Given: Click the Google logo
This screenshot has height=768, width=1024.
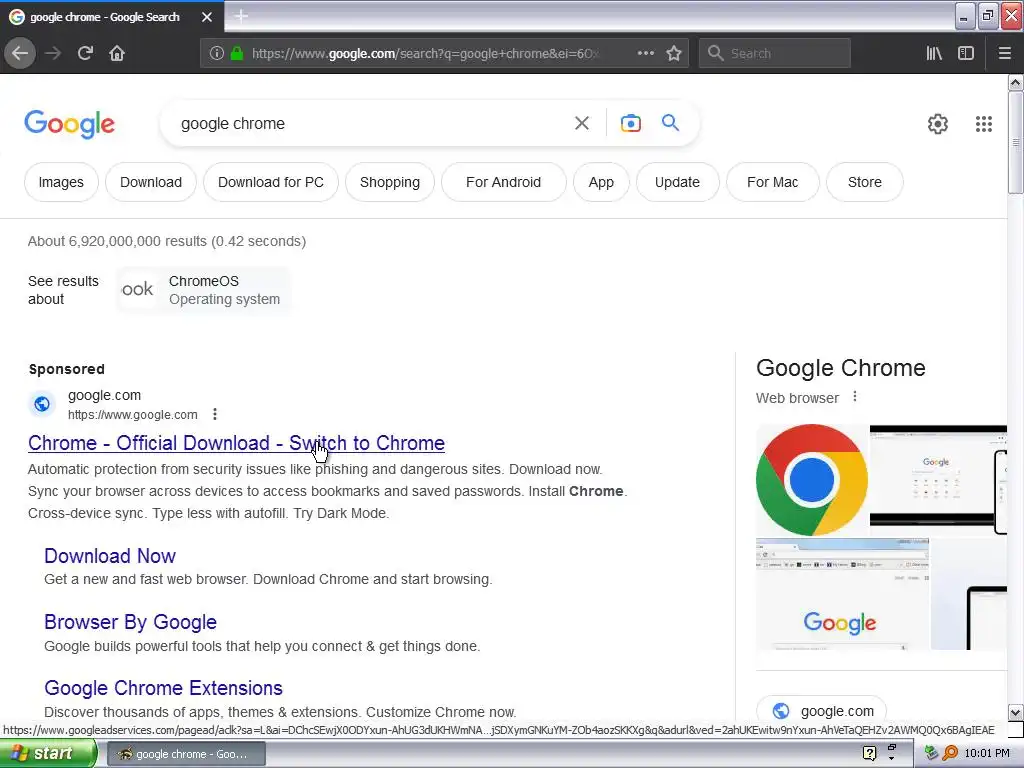Looking at the screenshot, I should [x=69, y=124].
